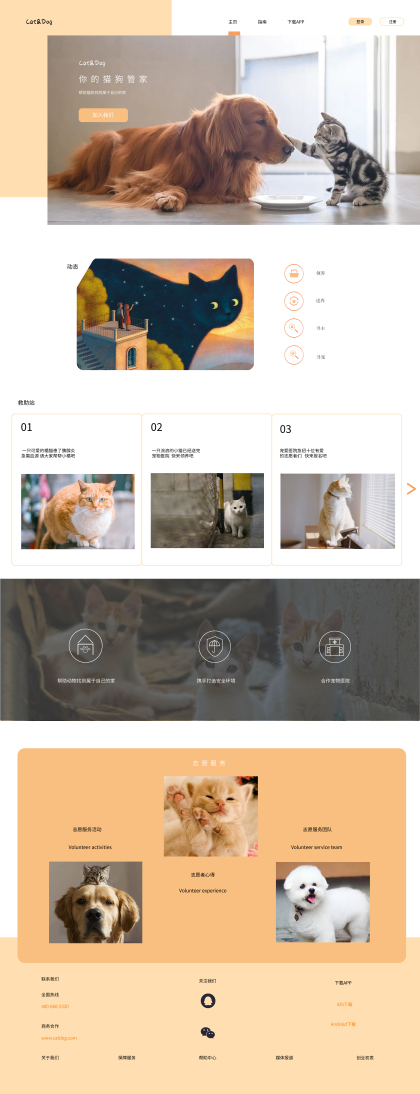
Task: Click the pet hospital icon on dark banner
Action: 335,645
